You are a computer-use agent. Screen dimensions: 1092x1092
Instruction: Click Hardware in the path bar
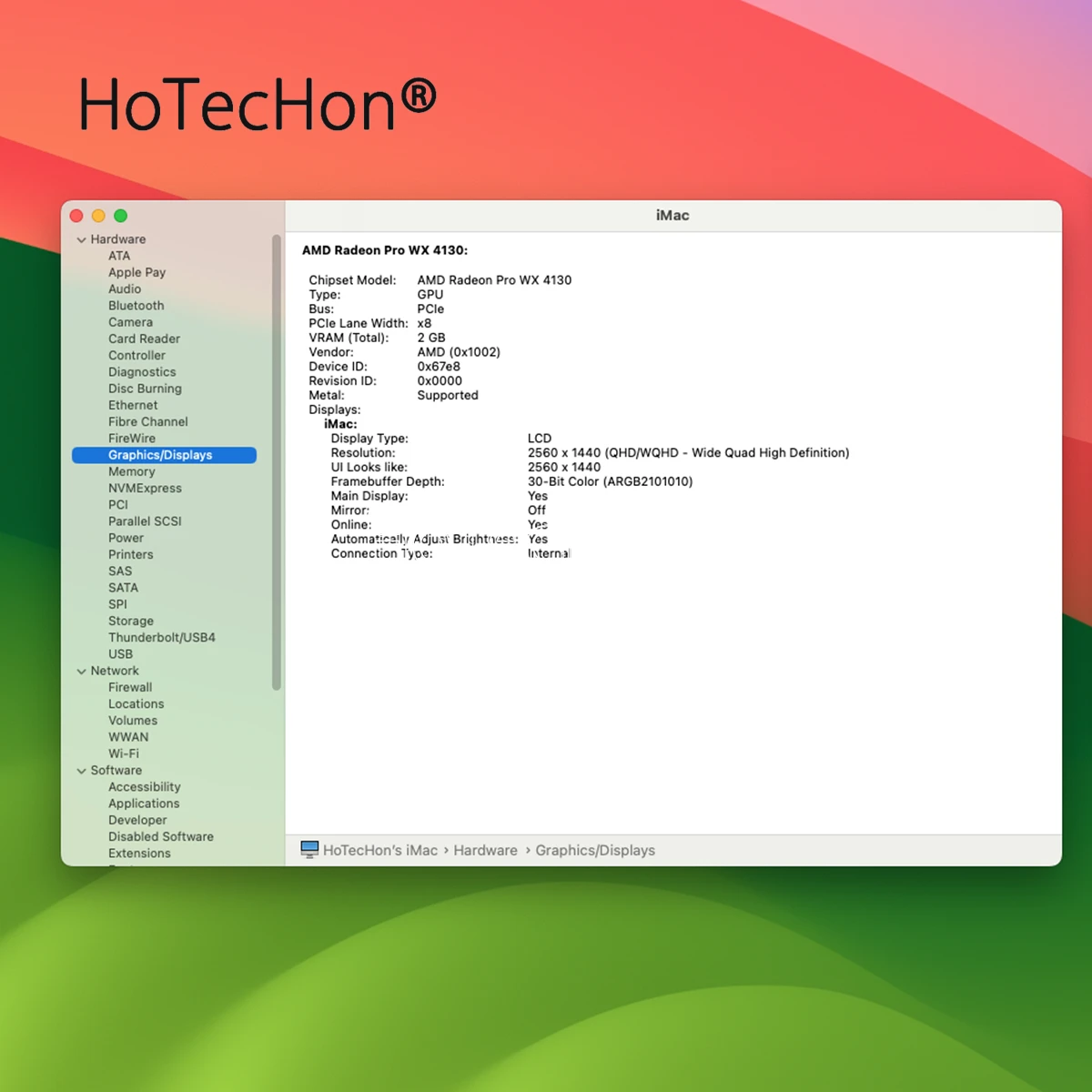click(x=485, y=850)
